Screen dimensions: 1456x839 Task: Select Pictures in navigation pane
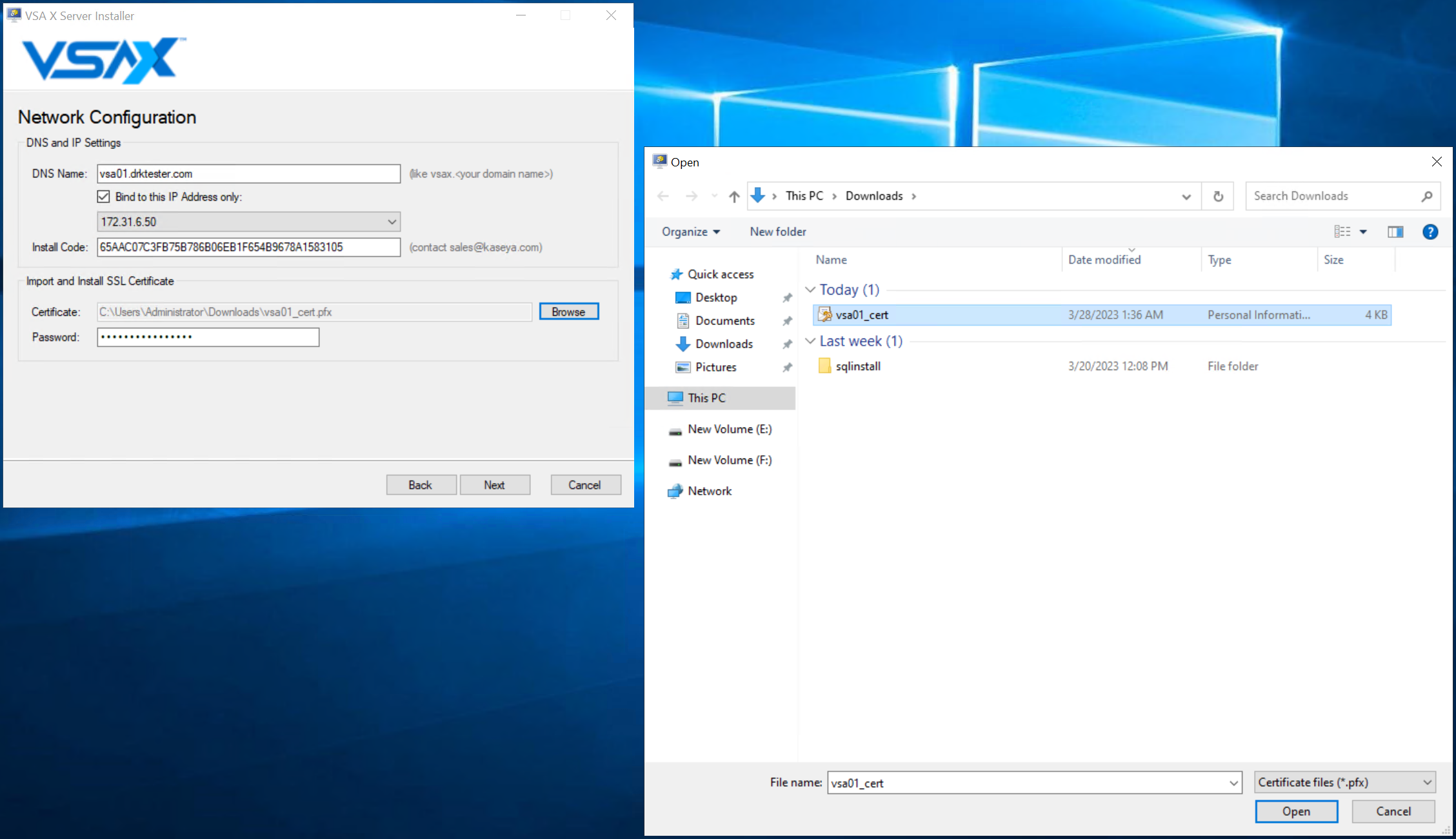click(715, 367)
